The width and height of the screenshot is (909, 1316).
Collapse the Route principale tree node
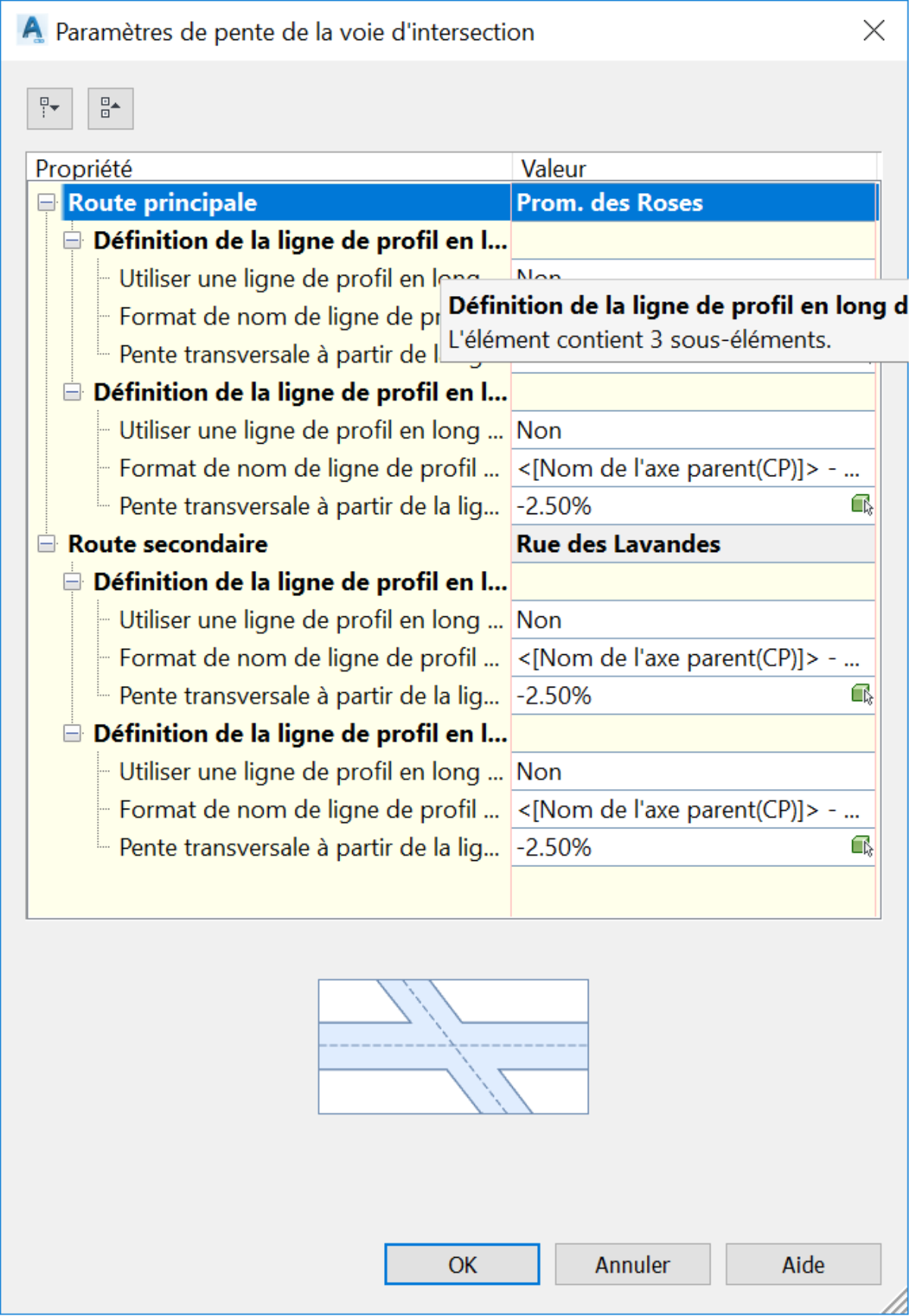pos(47,203)
